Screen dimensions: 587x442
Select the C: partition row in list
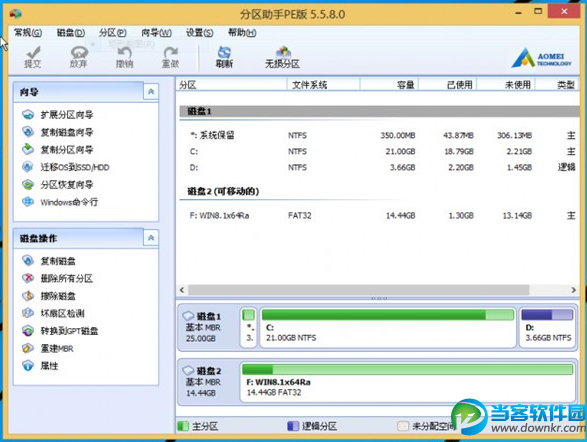pos(379,151)
